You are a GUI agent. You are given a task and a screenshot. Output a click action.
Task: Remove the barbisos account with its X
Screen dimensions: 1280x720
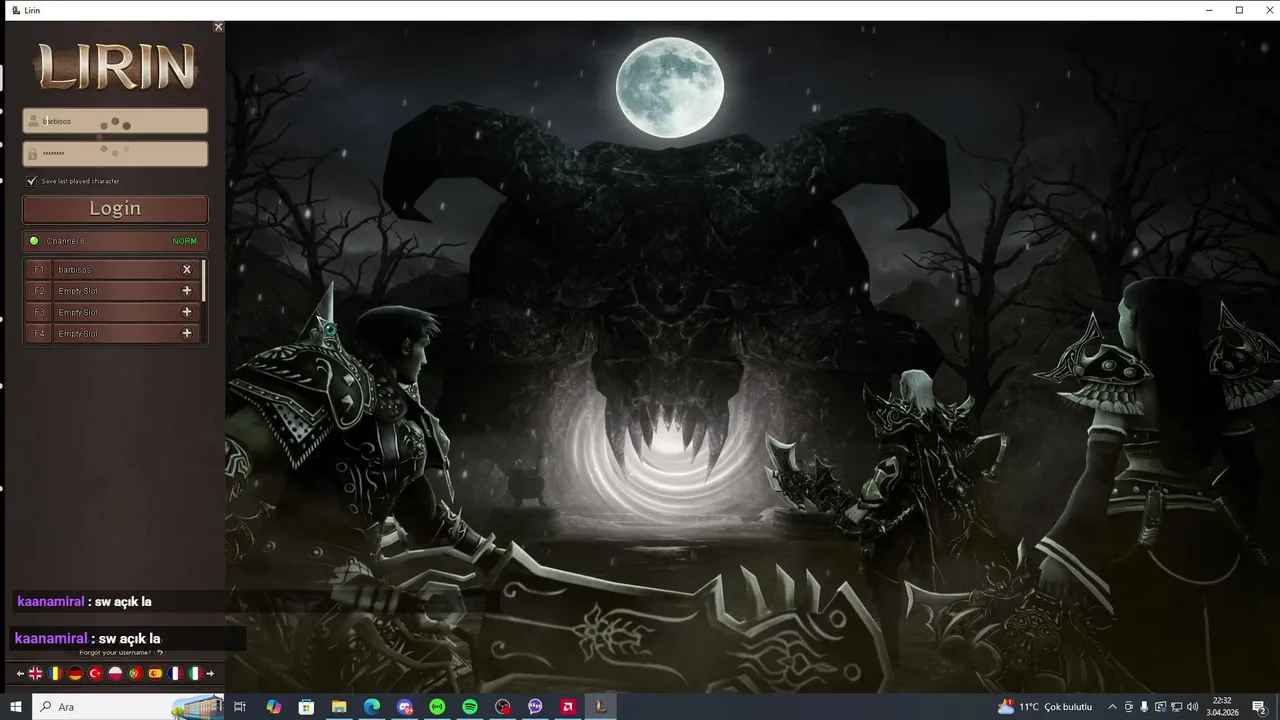(x=186, y=270)
